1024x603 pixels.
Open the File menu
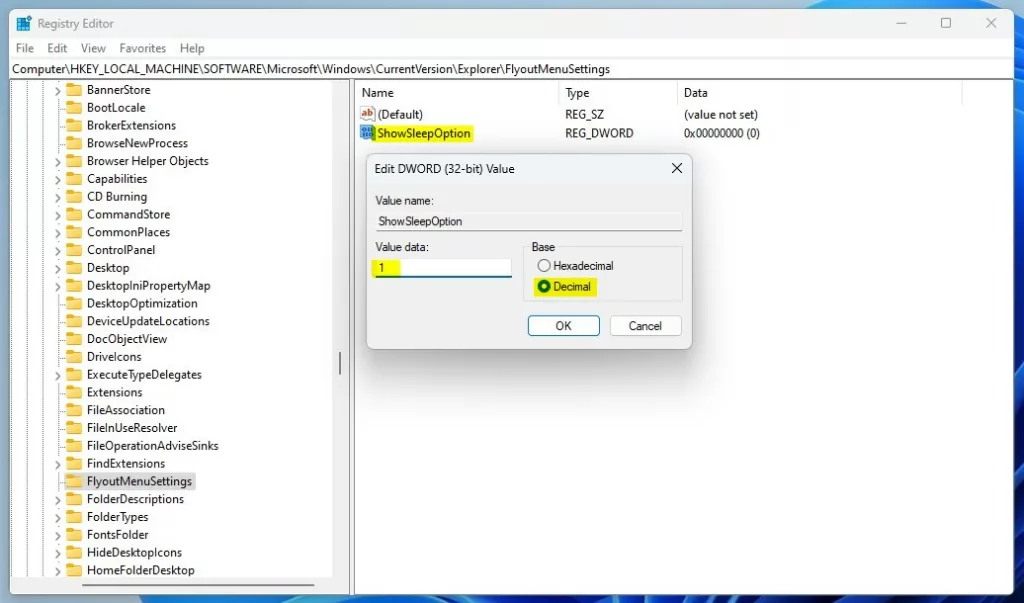coord(25,48)
